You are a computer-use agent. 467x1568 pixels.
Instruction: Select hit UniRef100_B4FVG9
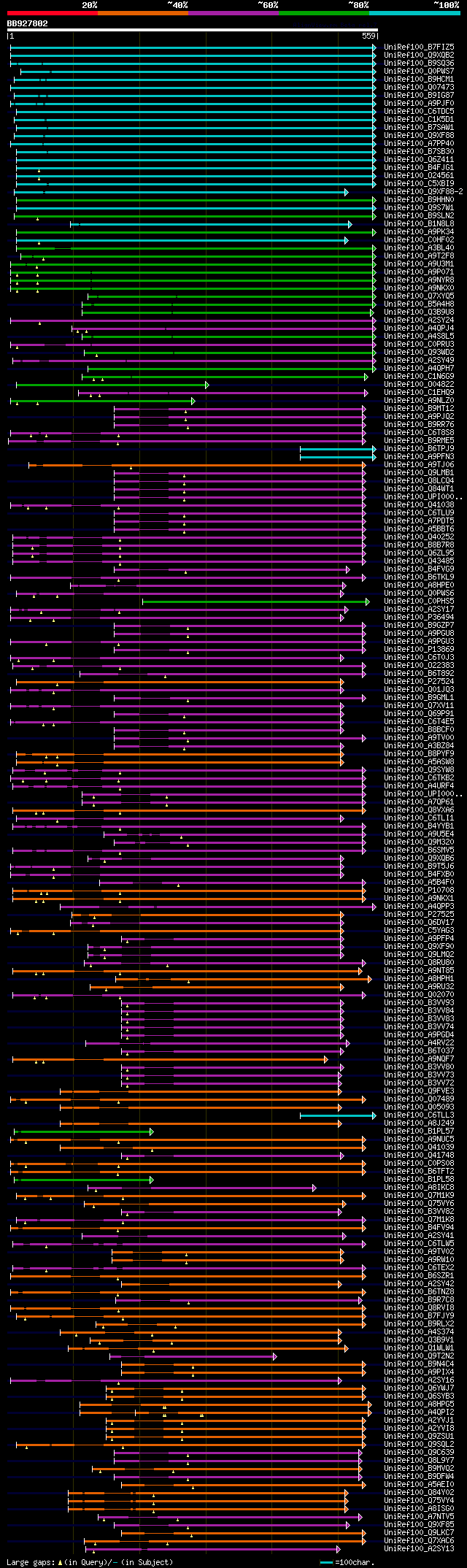[x=419, y=569]
